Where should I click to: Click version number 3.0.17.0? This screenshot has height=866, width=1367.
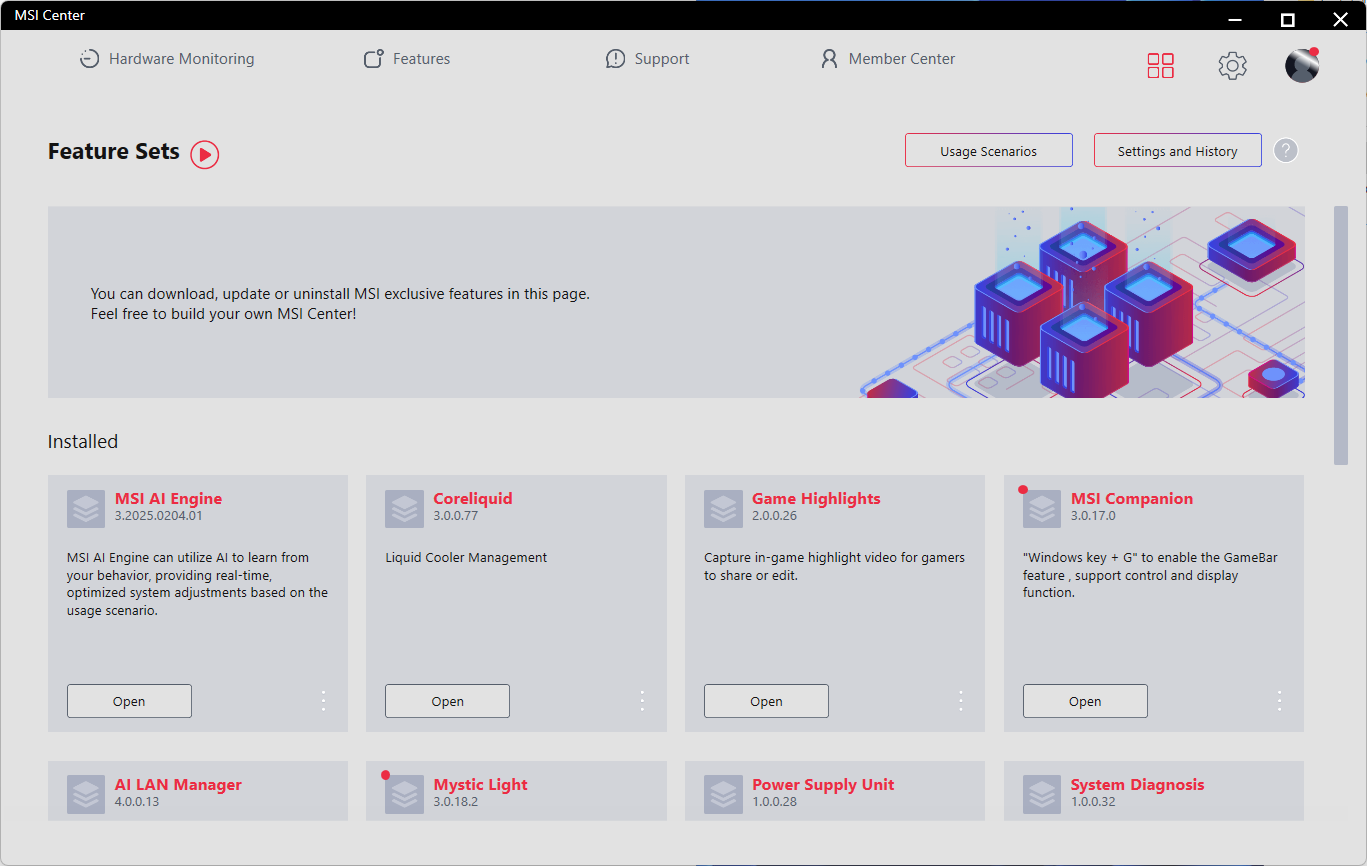point(1093,516)
